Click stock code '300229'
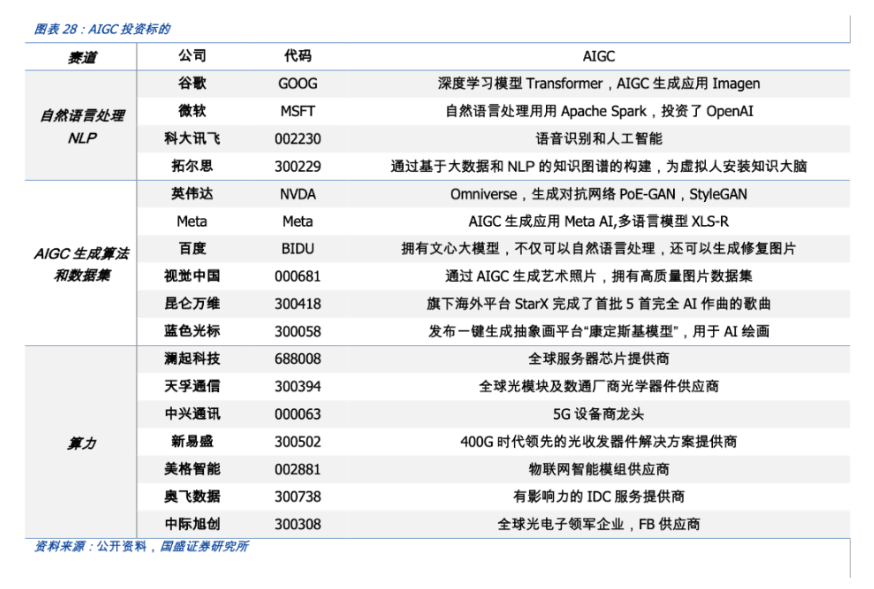The width and height of the screenshot is (874, 589). click(x=298, y=167)
